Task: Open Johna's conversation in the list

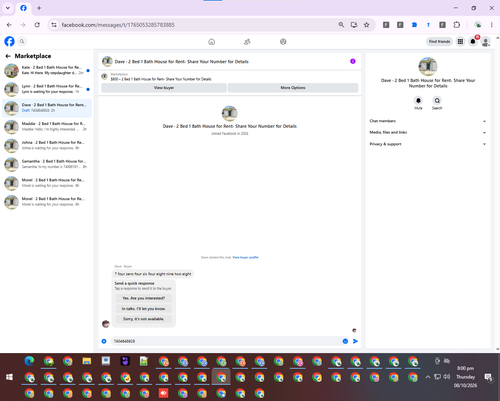Action: pyautogui.click(x=47, y=145)
